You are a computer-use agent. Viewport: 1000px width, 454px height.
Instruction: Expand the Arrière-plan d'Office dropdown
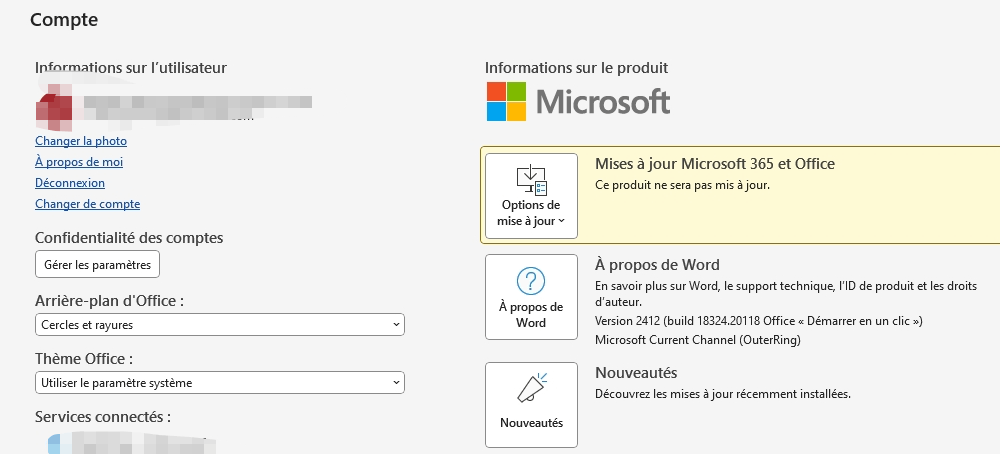(x=220, y=325)
